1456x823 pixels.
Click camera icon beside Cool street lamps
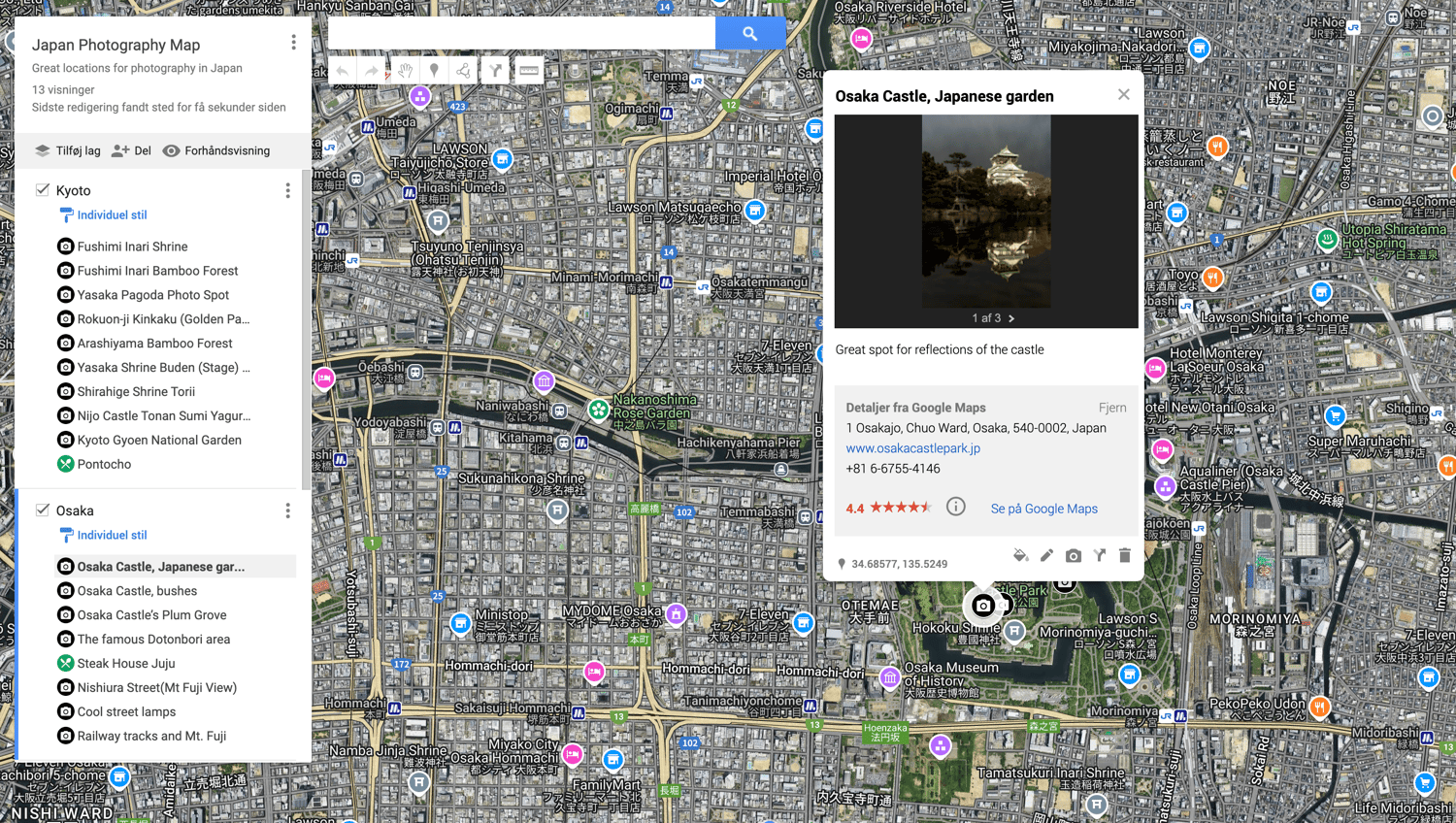coord(65,711)
